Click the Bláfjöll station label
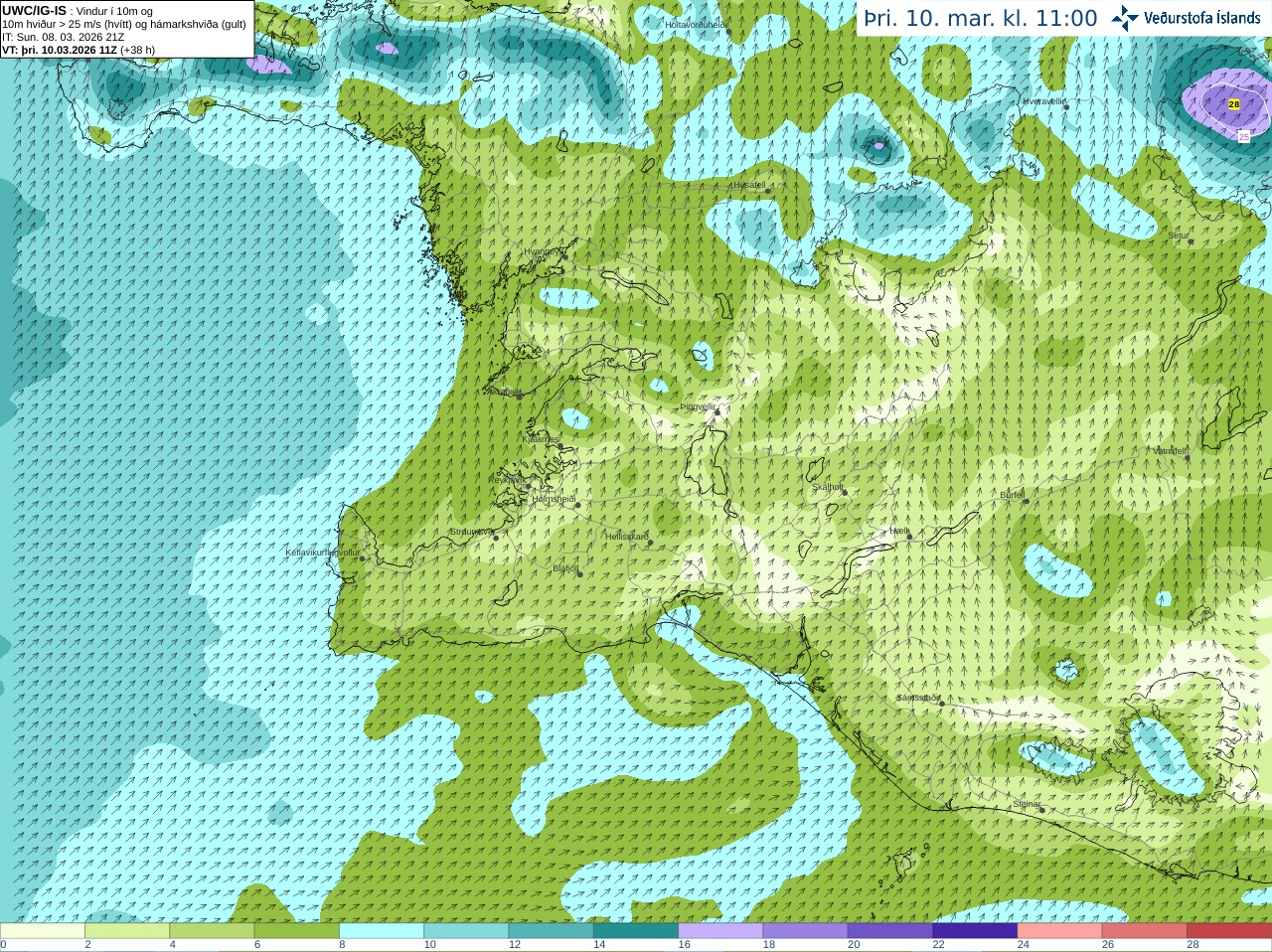1272x952 pixels. (565, 569)
